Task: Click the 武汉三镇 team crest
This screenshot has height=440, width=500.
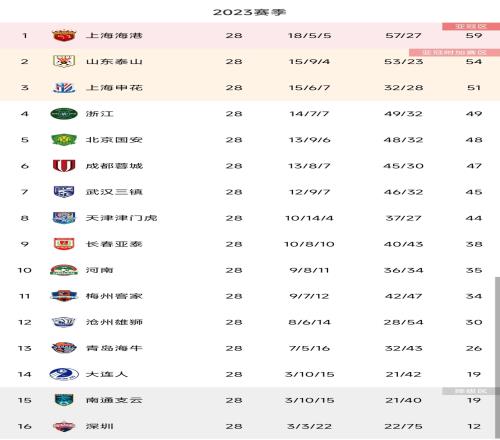Action: (x=64, y=192)
